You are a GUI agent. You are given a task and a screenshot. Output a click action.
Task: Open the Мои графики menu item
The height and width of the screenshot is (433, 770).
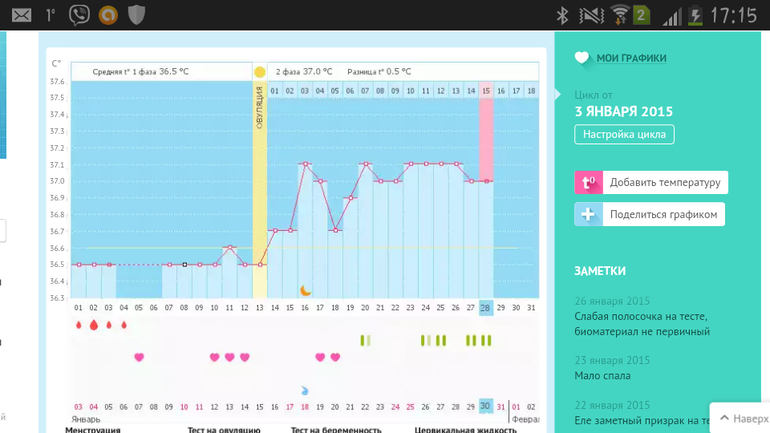(631, 58)
